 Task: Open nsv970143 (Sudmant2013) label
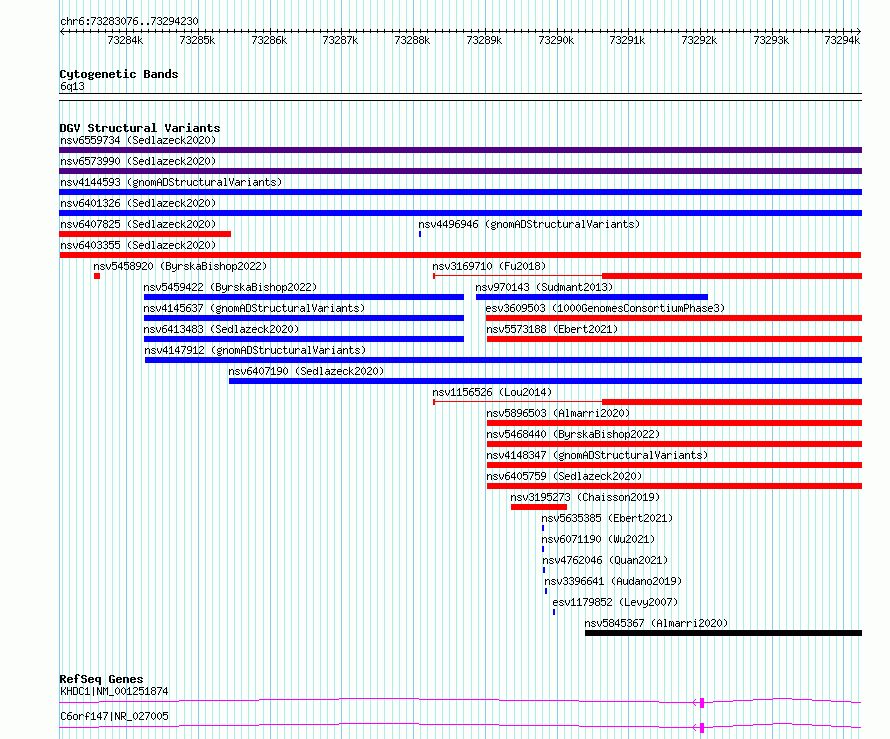(x=544, y=287)
